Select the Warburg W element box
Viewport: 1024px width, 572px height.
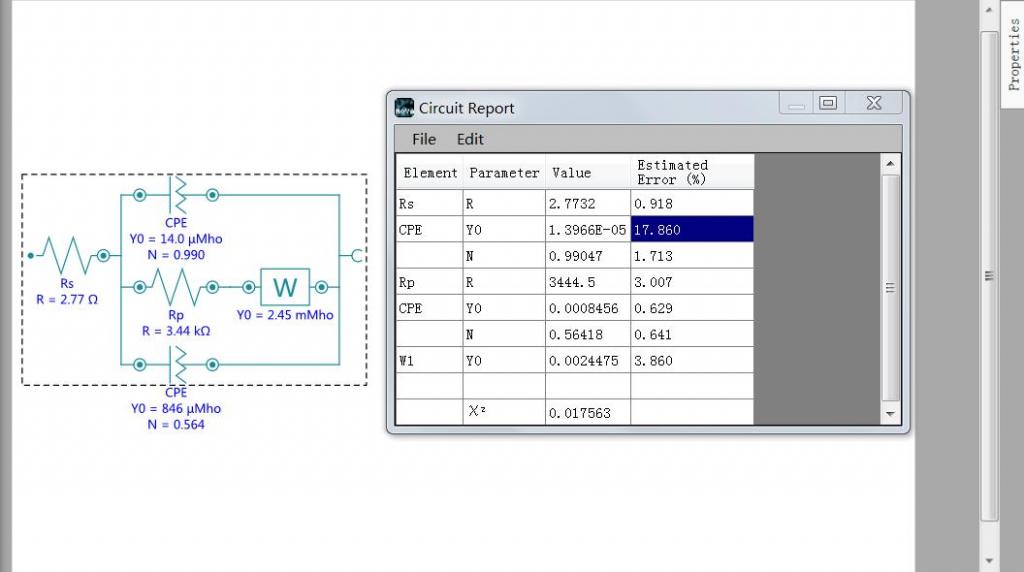[x=285, y=287]
